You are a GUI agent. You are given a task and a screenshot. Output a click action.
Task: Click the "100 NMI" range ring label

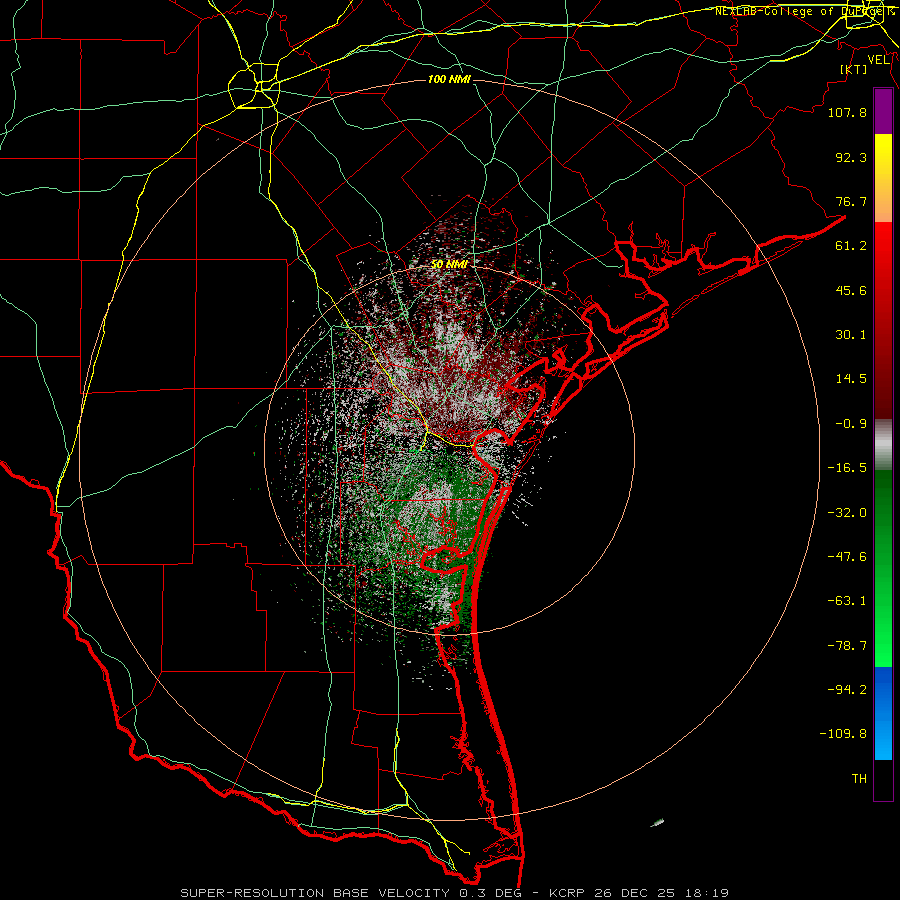[449, 79]
